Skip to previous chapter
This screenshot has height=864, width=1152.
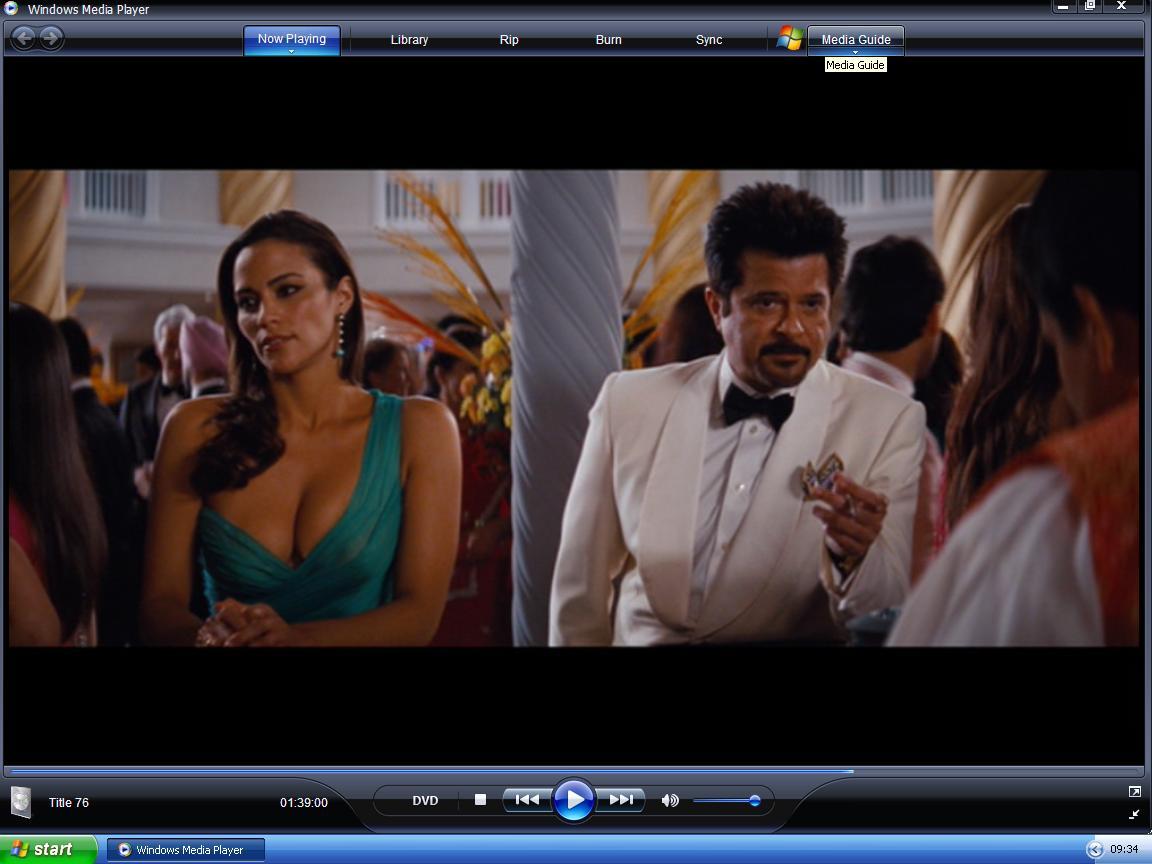527,799
